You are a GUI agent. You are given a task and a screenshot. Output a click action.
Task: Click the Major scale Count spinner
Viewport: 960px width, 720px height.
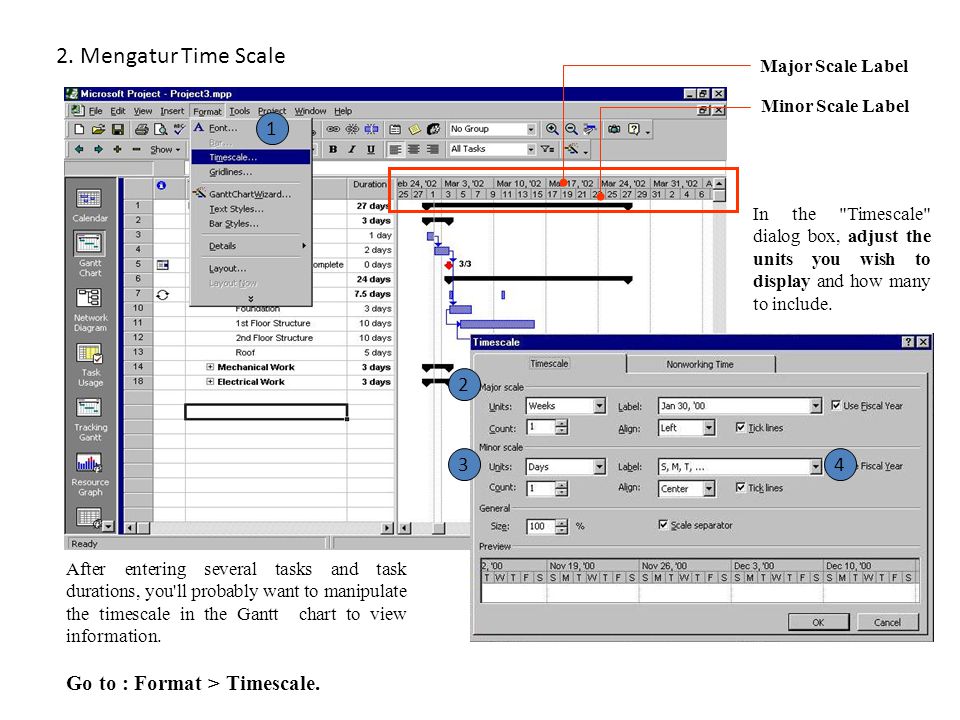561,427
